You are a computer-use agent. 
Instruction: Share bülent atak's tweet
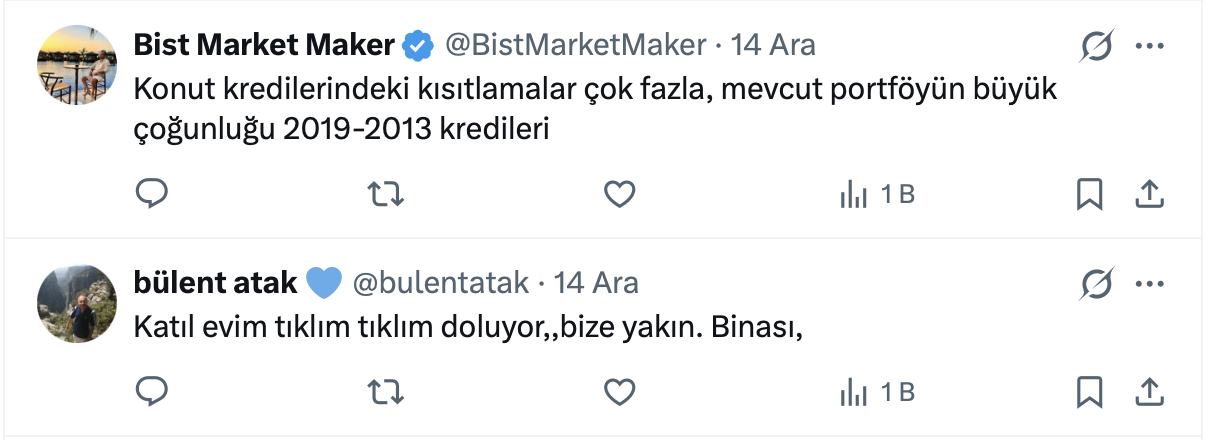tap(1150, 392)
